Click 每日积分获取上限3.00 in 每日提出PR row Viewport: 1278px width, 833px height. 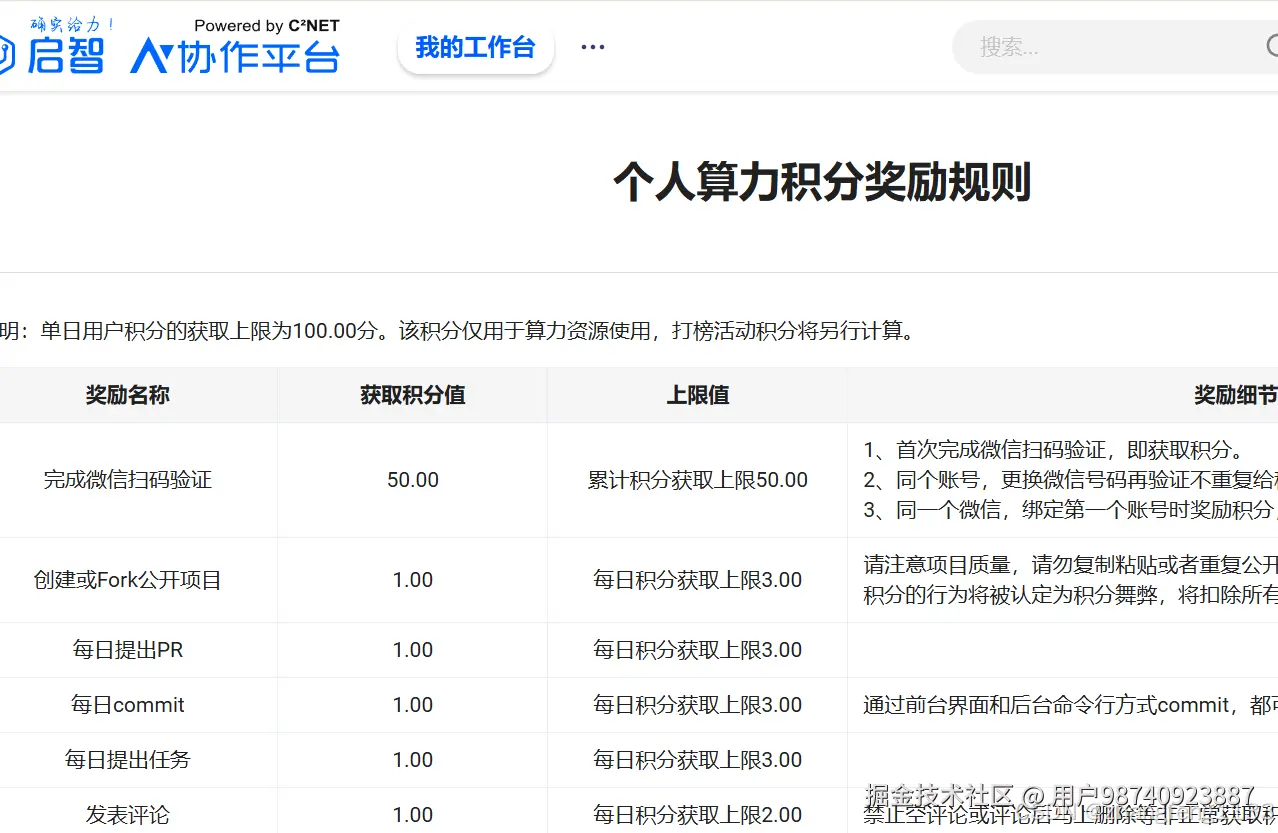(x=698, y=650)
